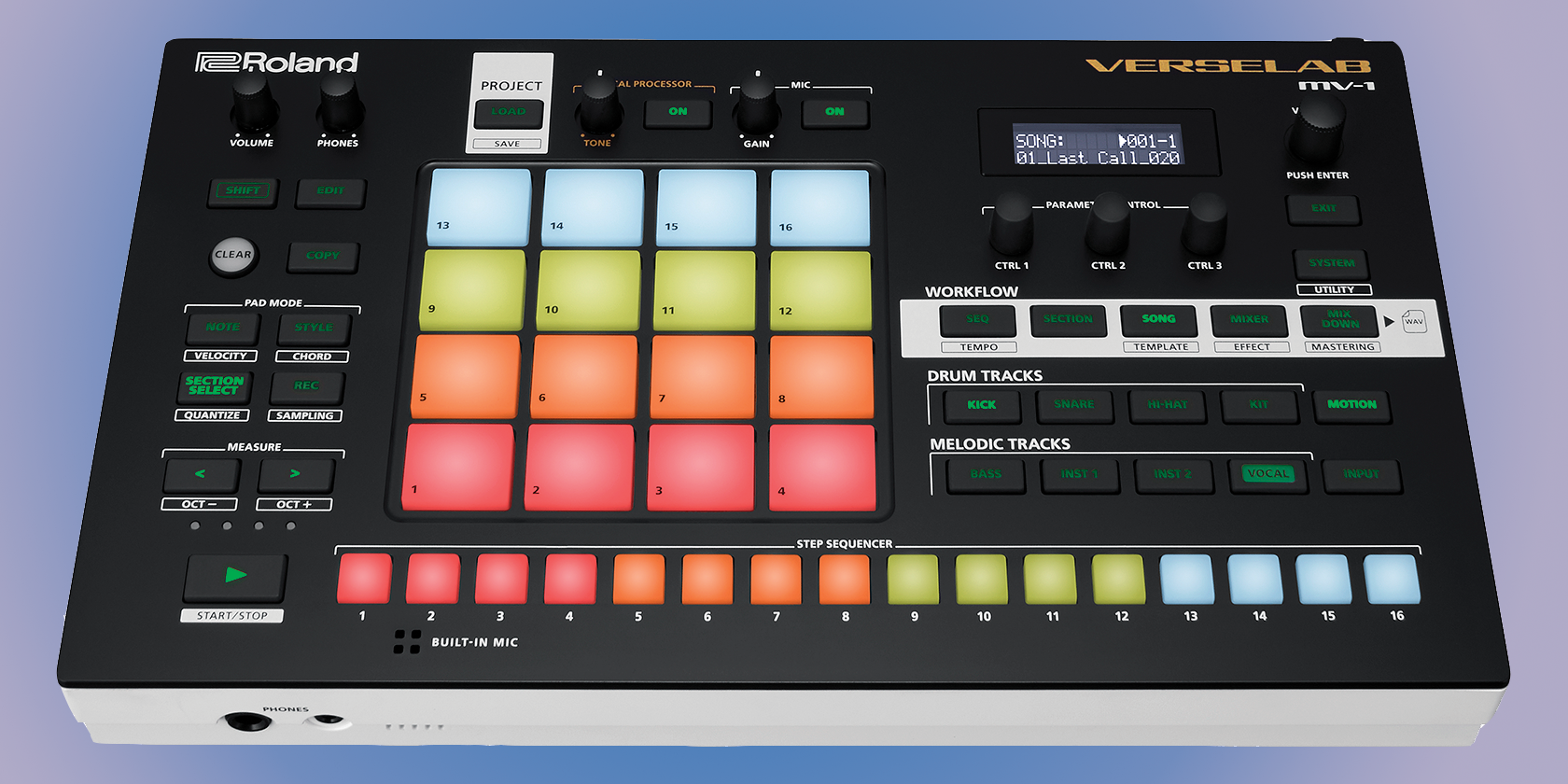Viewport: 1568px width, 784px height.
Task: Select the EDIT button
Action: pos(330,191)
